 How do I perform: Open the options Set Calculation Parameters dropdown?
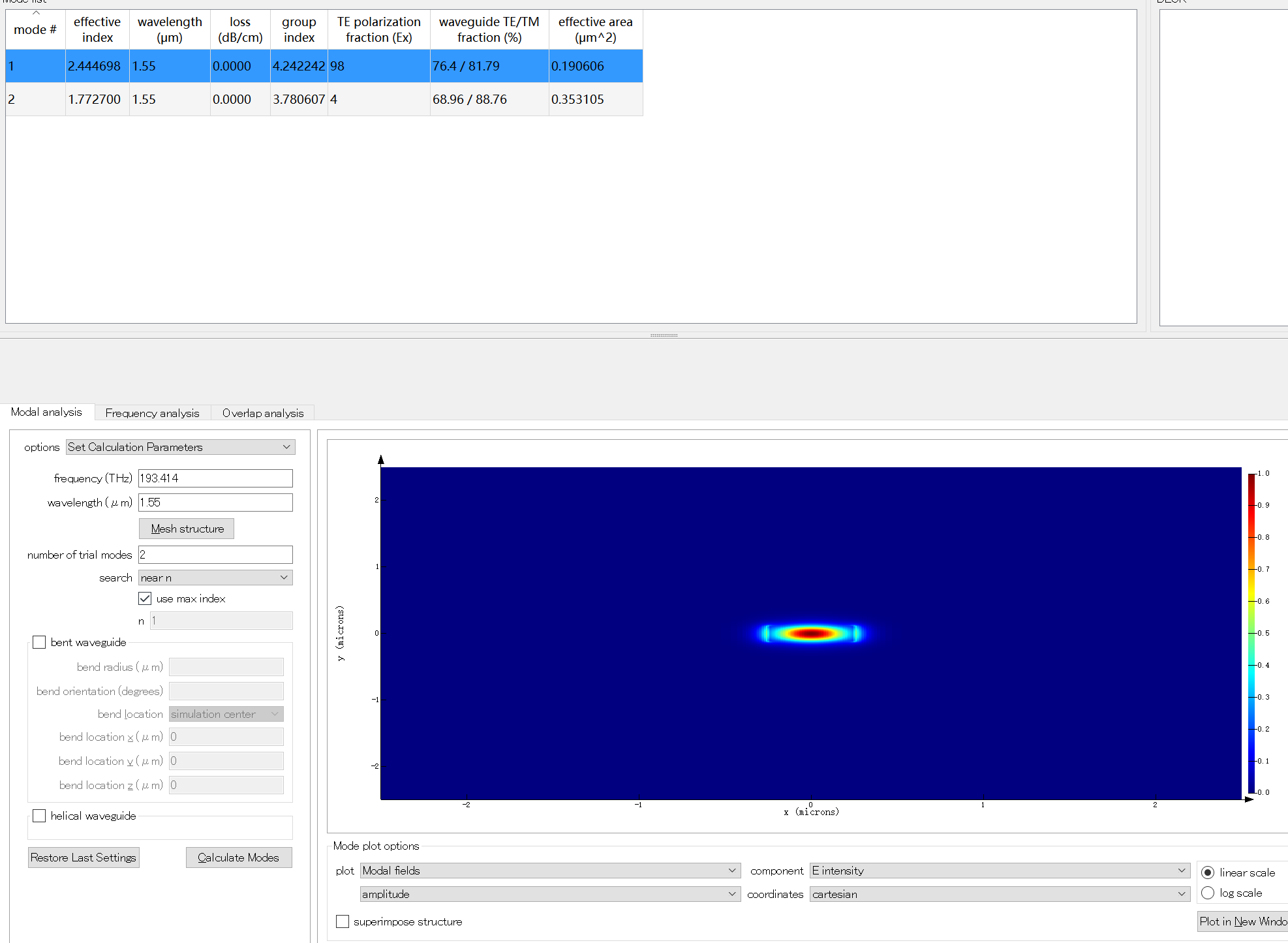point(180,447)
